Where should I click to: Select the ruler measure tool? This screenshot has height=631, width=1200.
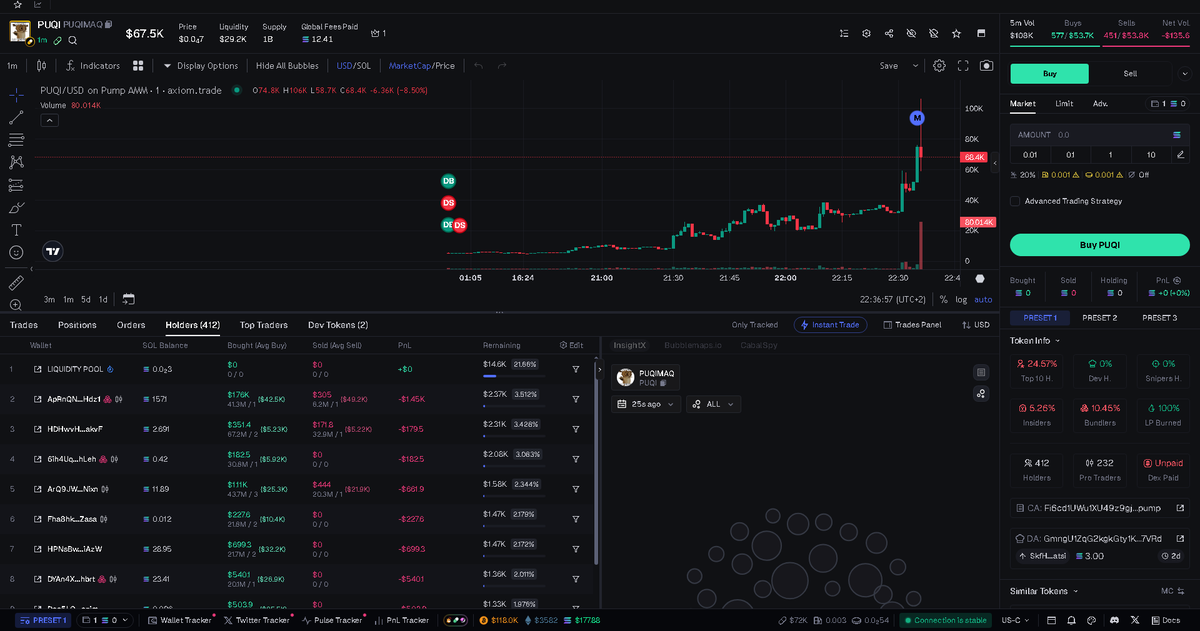pyautogui.click(x=16, y=283)
